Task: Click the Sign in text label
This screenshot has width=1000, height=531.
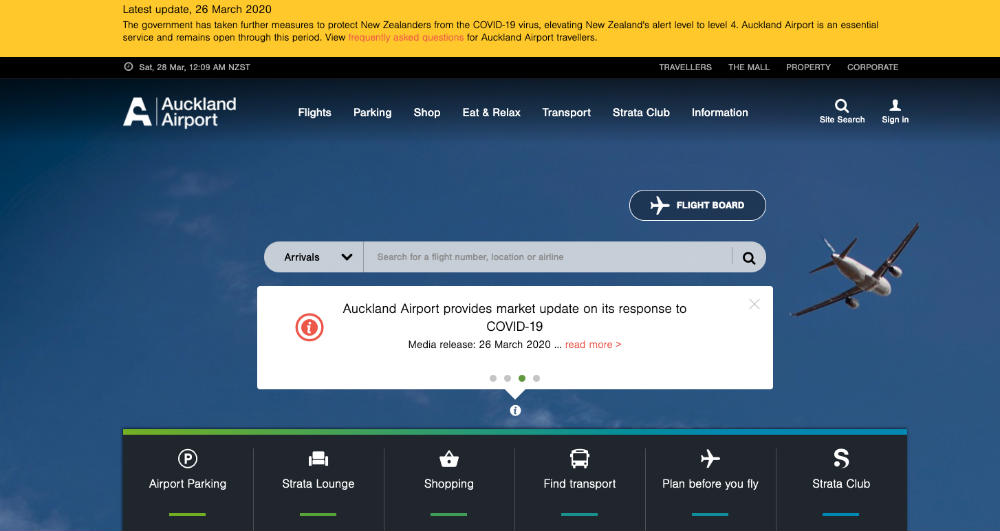Action: click(x=895, y=120)
